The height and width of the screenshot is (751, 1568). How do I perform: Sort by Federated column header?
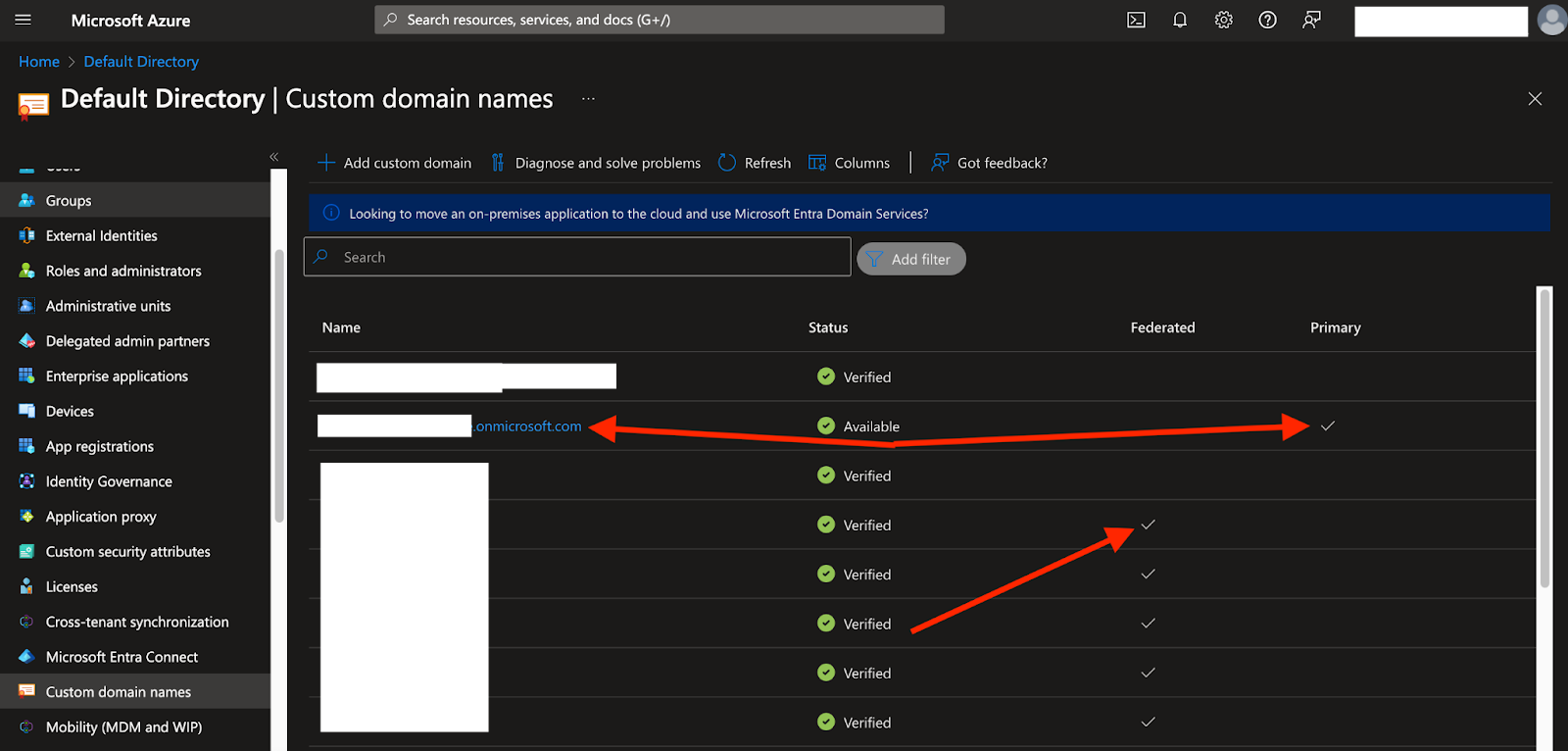[1162, 327]
